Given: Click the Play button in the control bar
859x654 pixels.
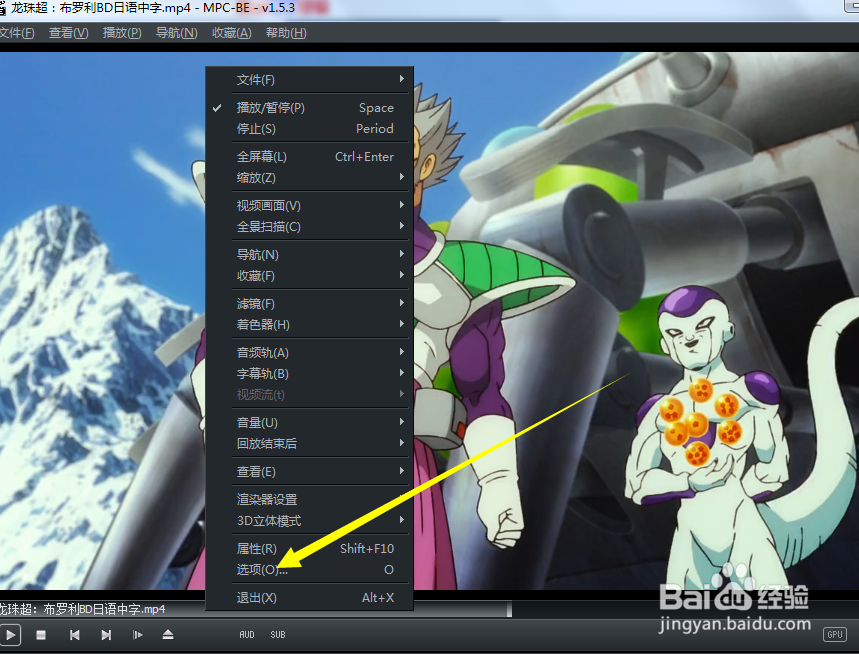Looking at the screenshot, I should [x=10, y=635].
